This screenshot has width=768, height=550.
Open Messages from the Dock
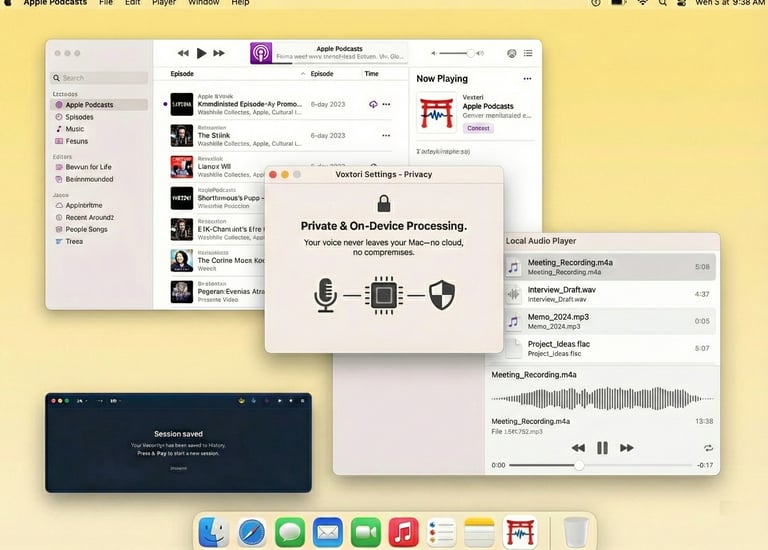click(290, 532)
